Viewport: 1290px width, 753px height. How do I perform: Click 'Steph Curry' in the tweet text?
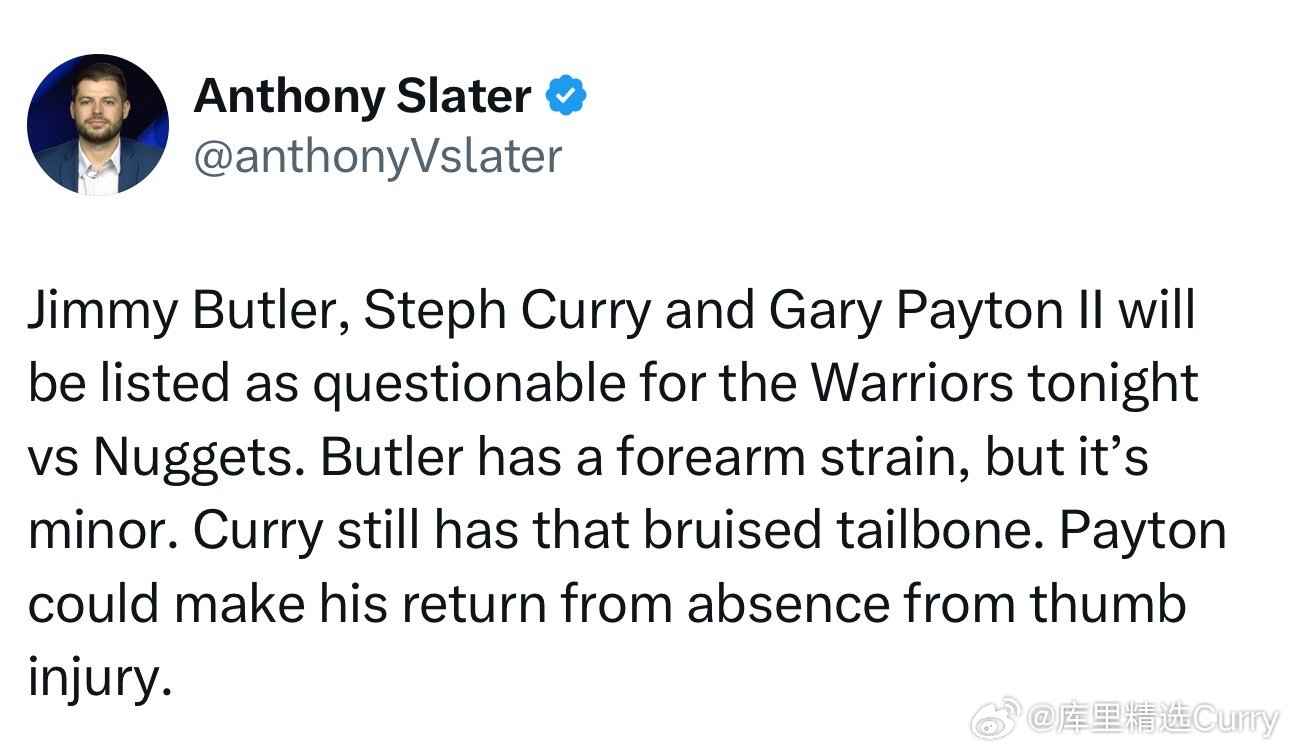point(509,313)
